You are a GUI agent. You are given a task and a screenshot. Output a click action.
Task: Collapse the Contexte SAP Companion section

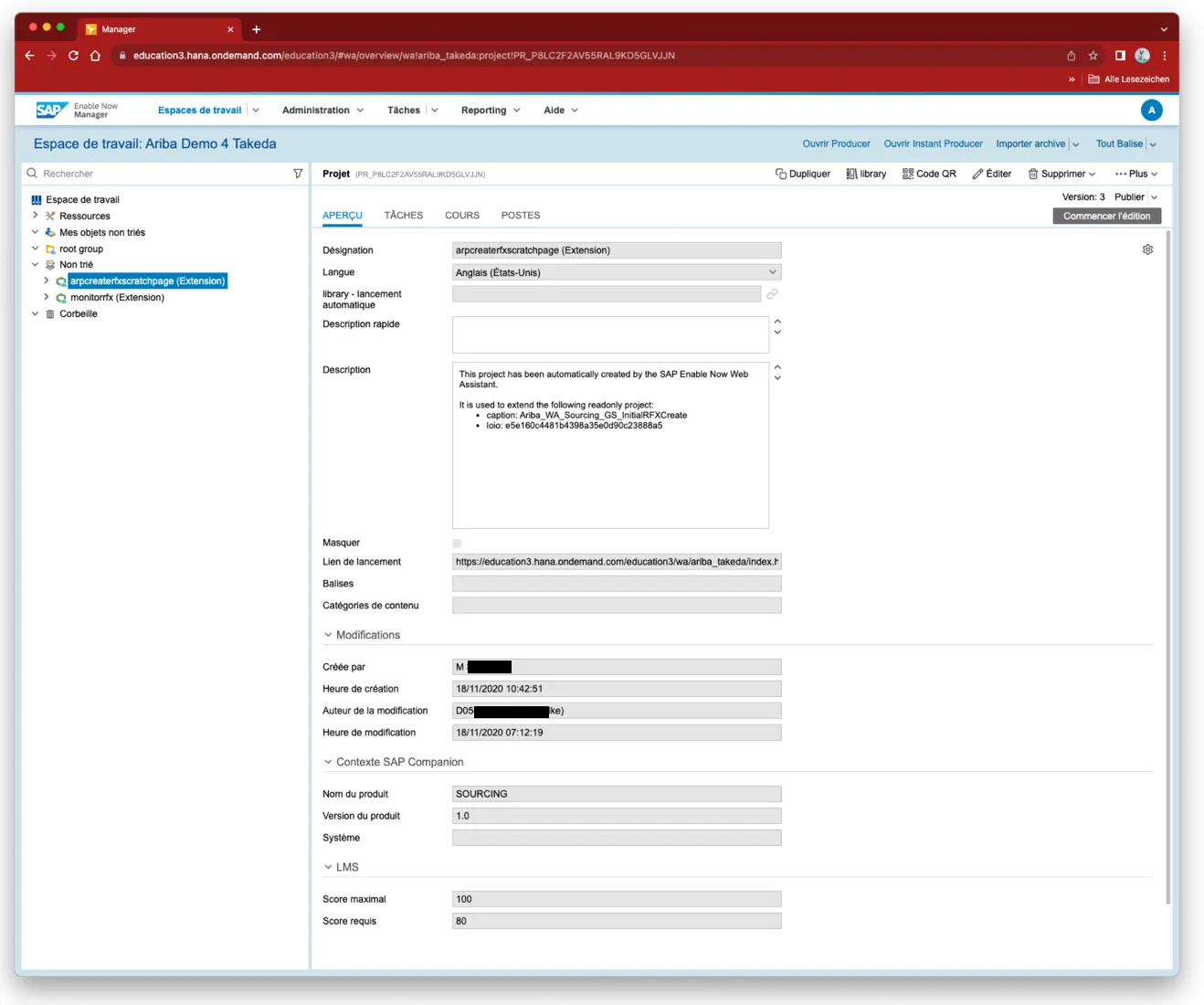point(328,762)
